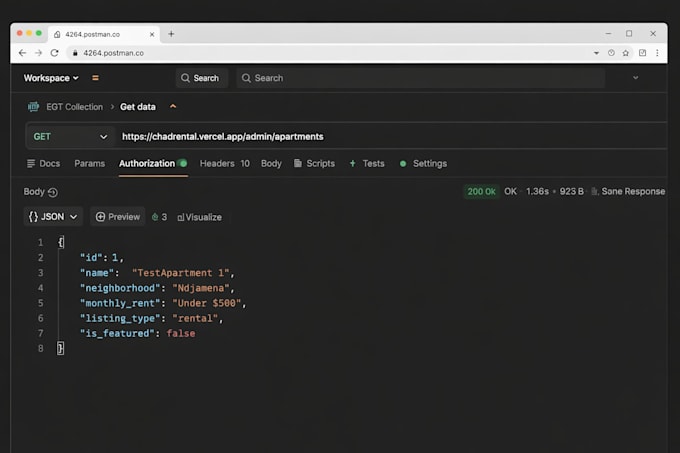The height and width of the screenshot is (453, 680).
Task: Click the response history icon next to Body
Action: 53,192
